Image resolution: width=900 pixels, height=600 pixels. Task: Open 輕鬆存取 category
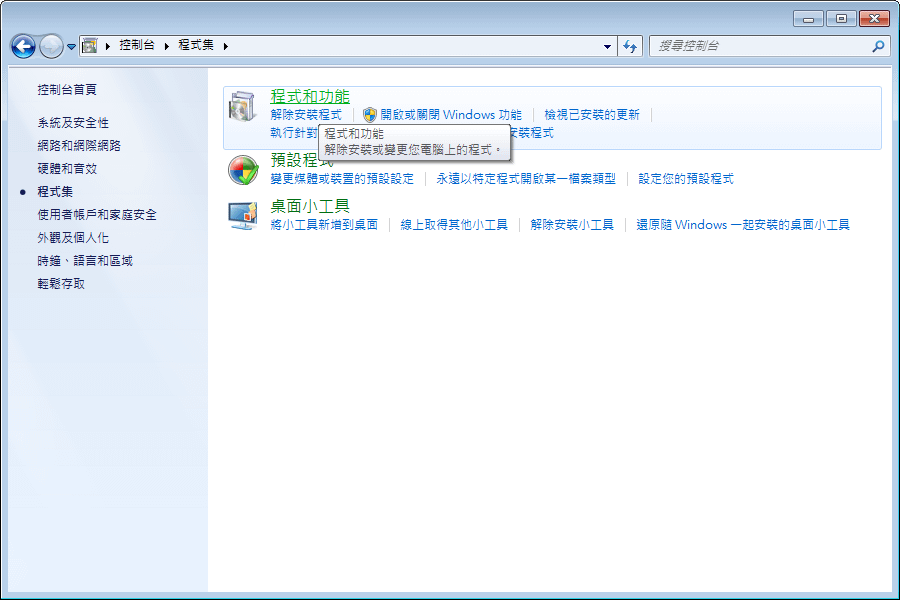61,283
